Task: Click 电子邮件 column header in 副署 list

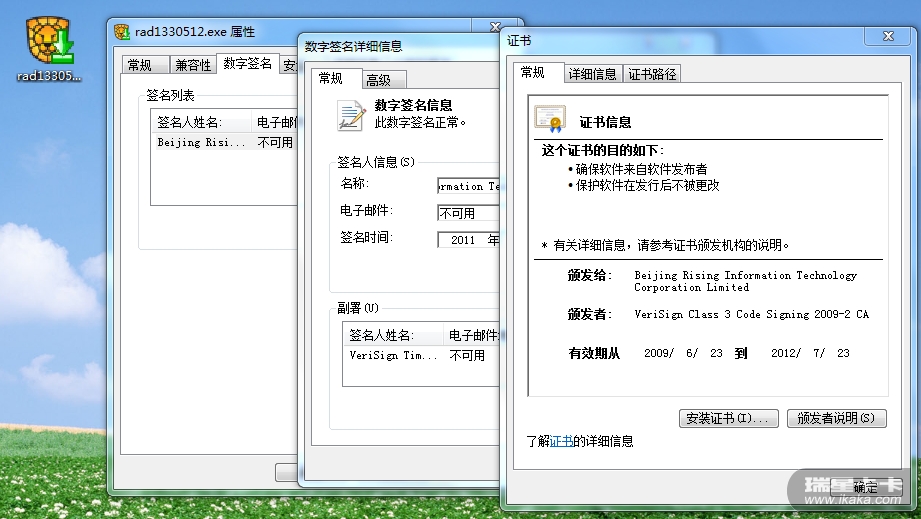Action: [470, 335]
